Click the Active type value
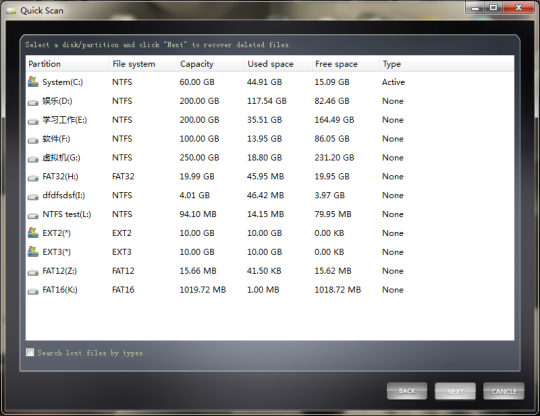The width and height of the screenshot is (540, 416). (393, 82)
